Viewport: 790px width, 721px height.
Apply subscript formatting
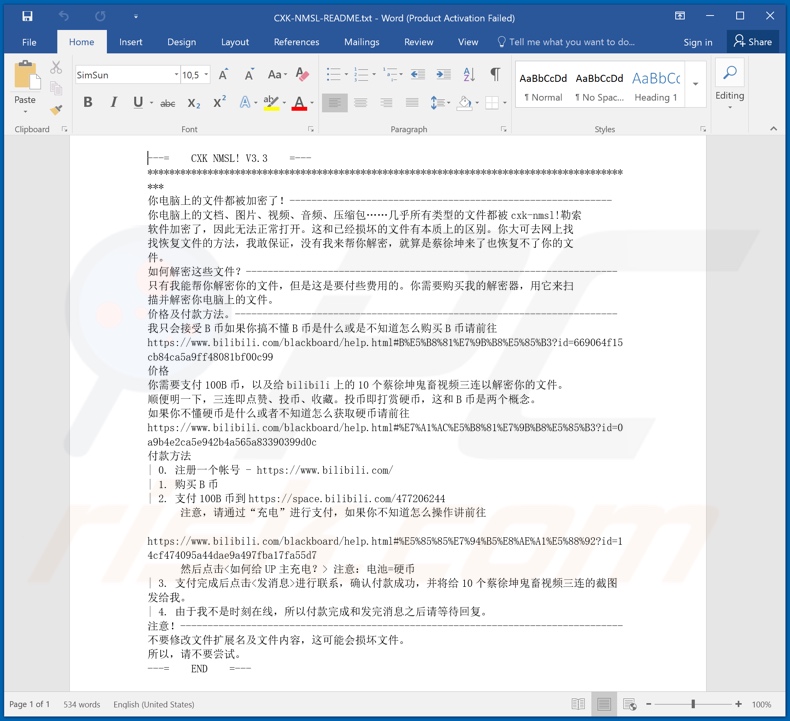[194, 103]
